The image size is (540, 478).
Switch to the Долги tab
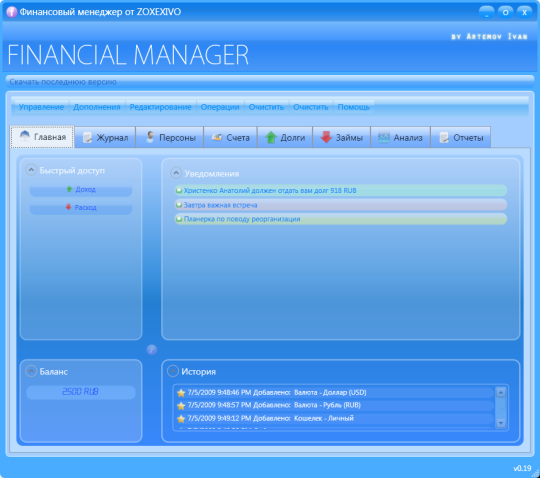(285, 138)
